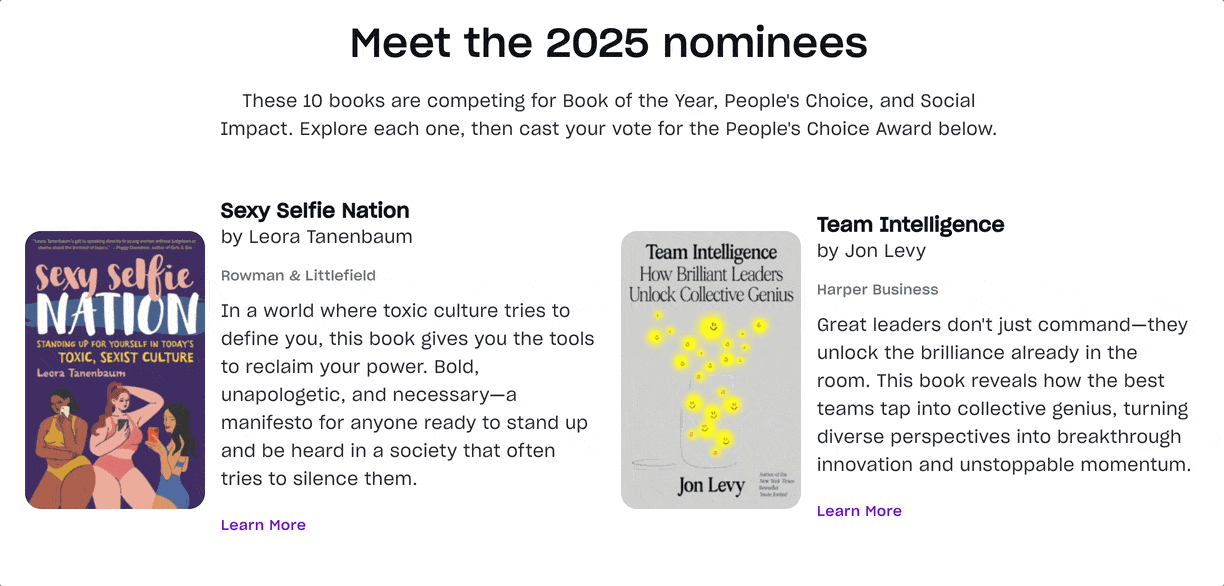Click the Sexy Selfie Nation description text
The height and width of the screenshot is (586, 1224).
coord(407,394)
